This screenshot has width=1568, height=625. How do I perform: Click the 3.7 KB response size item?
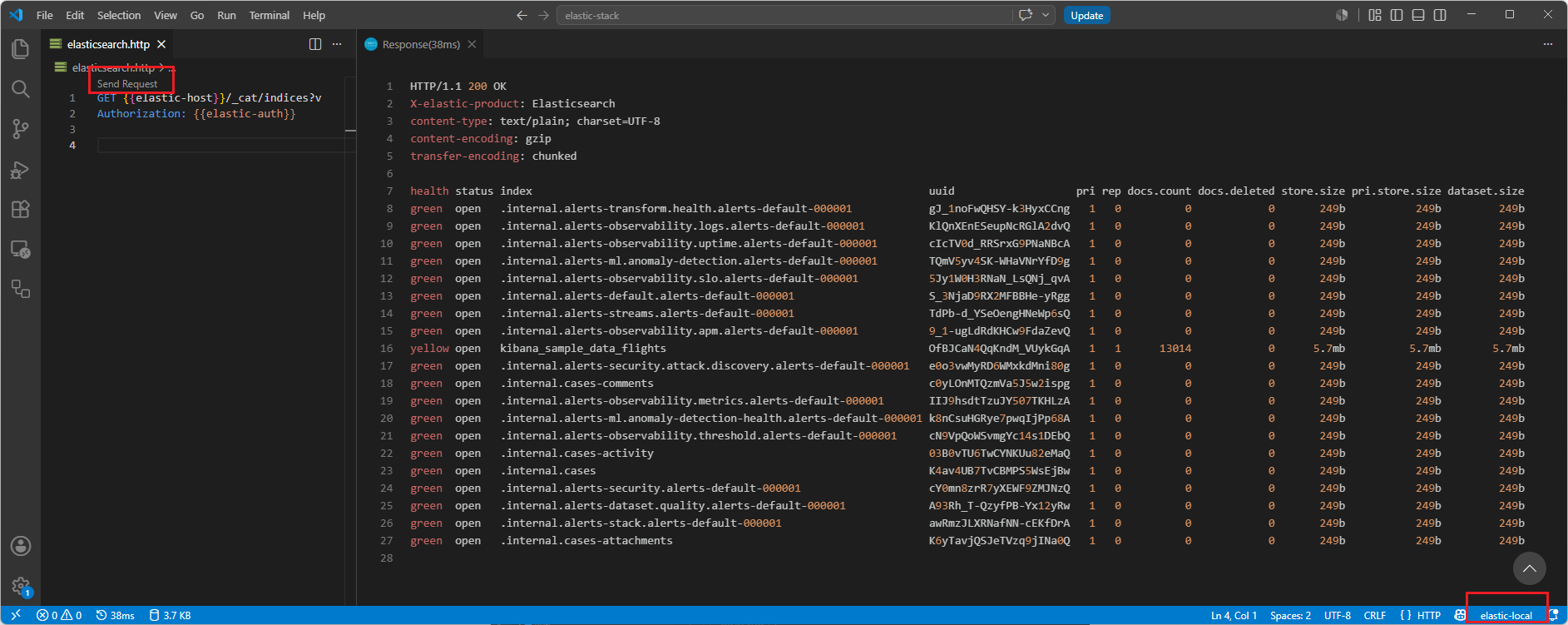[x=170, y=616]
